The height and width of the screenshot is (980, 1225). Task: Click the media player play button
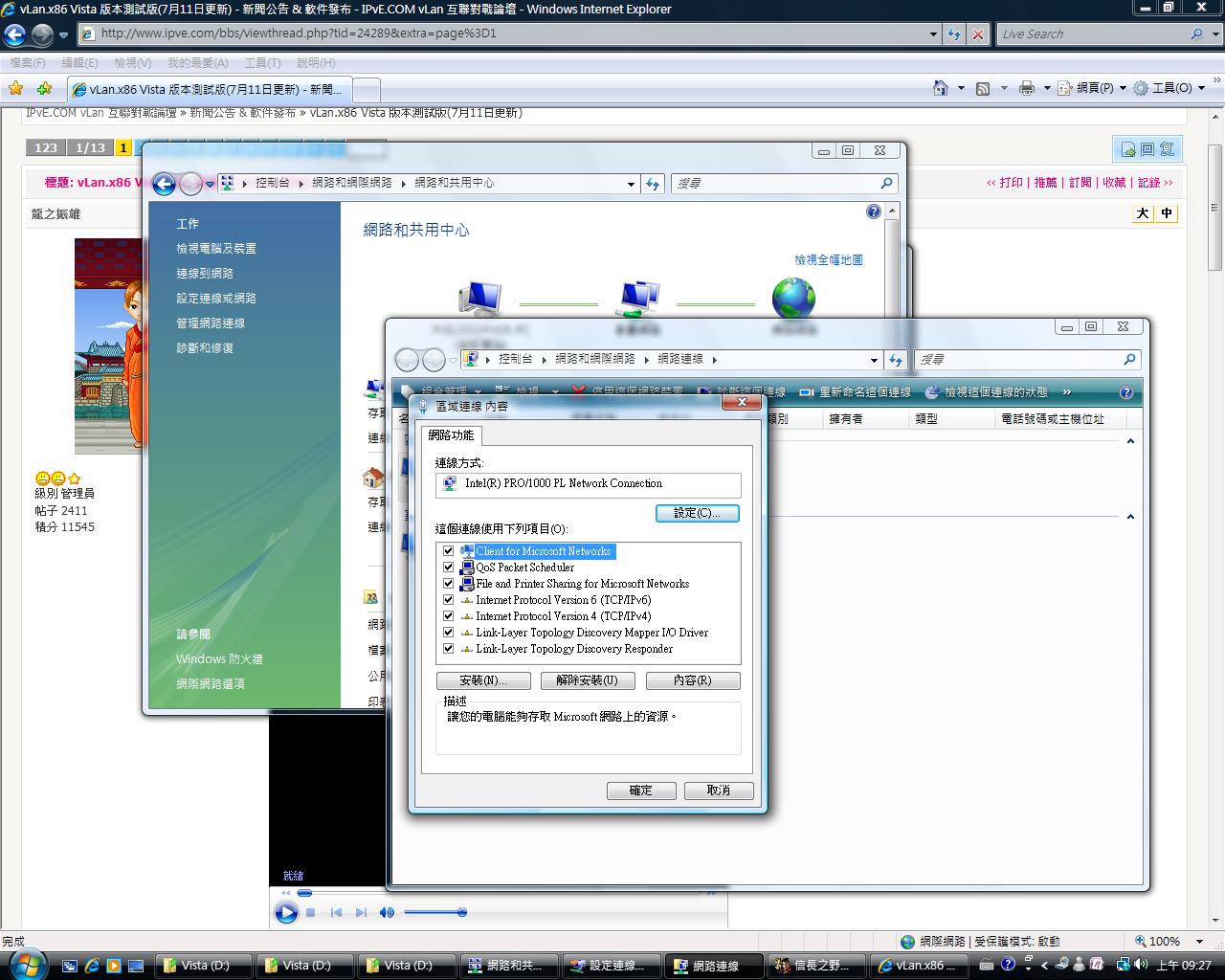point(285,913)
